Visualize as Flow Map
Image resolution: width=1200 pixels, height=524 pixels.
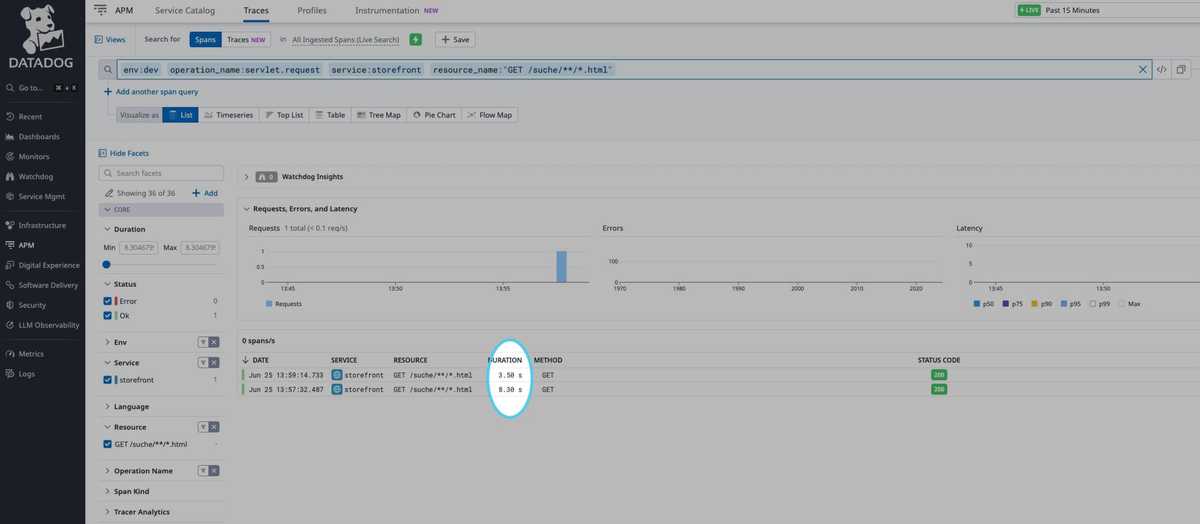tap(490, 115)
